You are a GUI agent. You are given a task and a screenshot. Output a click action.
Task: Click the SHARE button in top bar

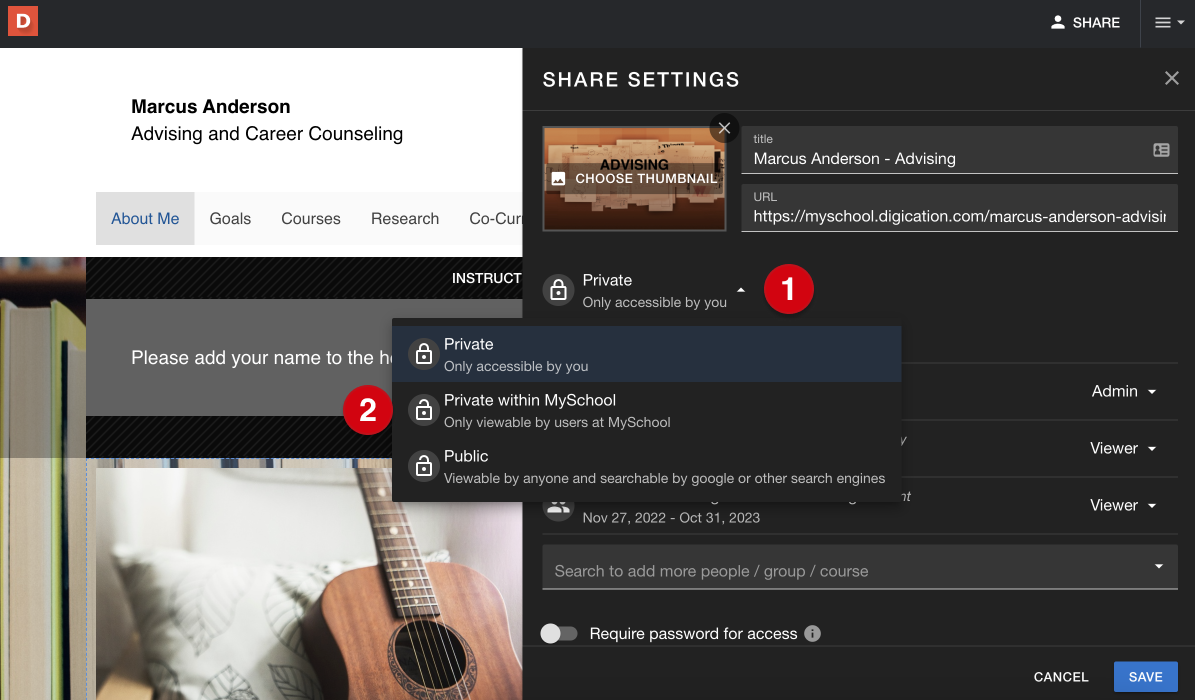(x=1085, y=23)
